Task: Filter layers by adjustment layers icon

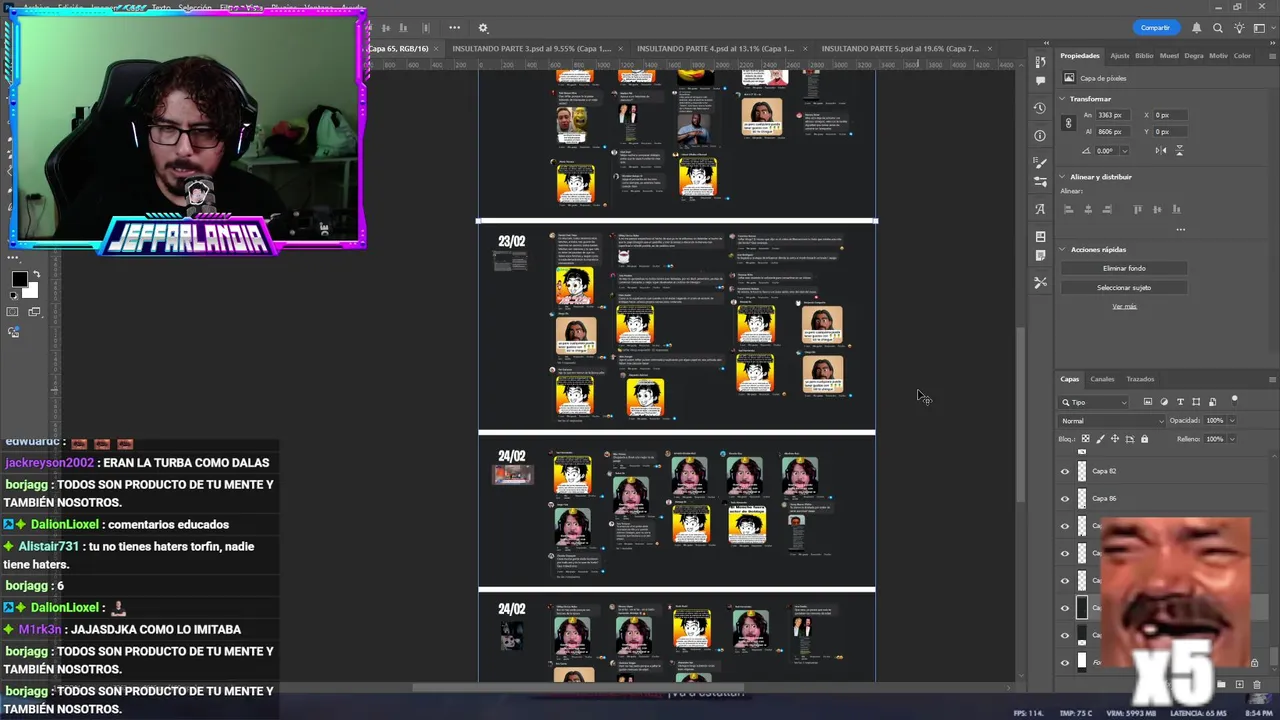Action: point(1164,402)
